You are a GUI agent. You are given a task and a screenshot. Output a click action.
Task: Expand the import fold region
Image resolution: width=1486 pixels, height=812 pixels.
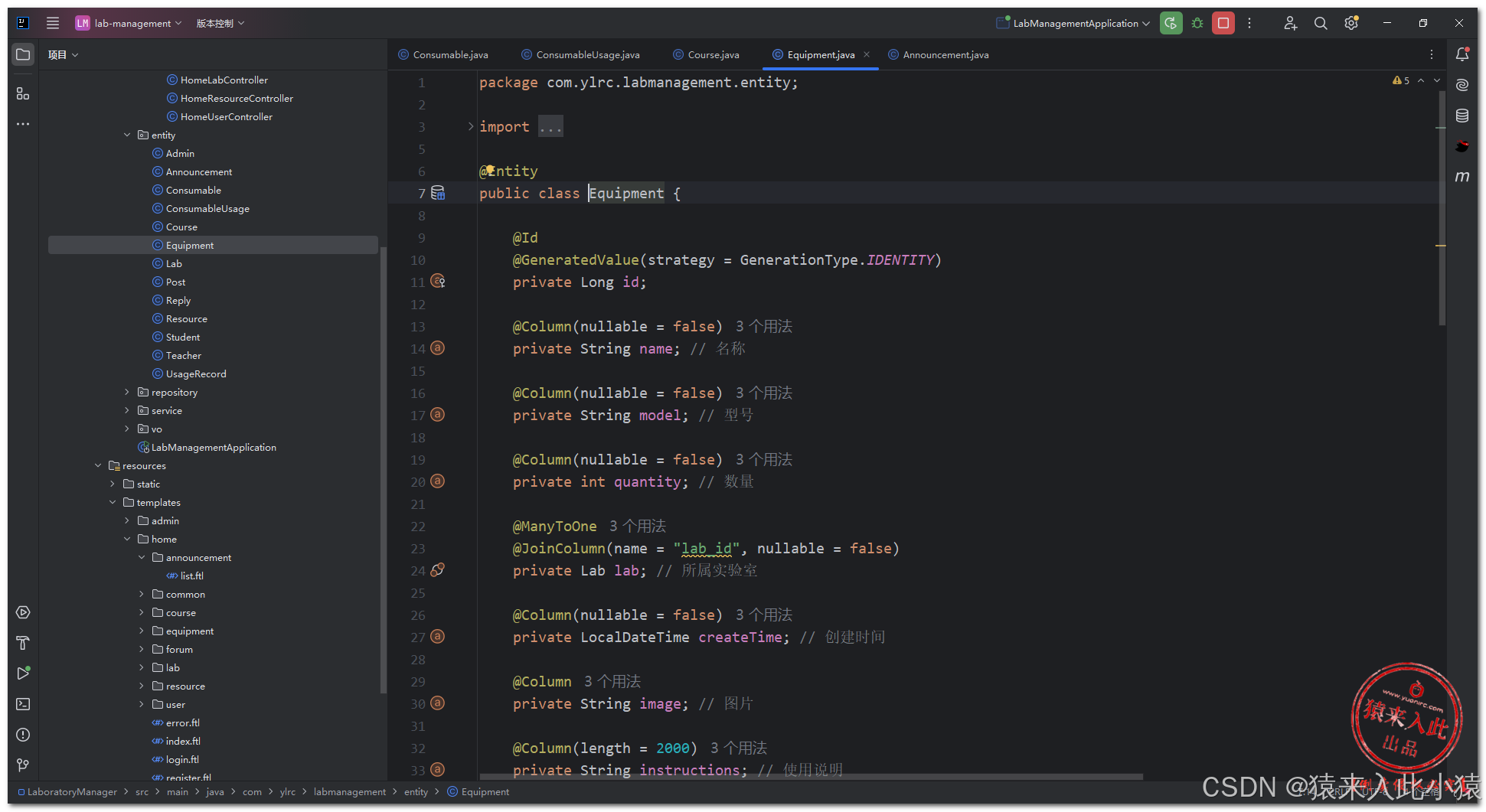471,126
